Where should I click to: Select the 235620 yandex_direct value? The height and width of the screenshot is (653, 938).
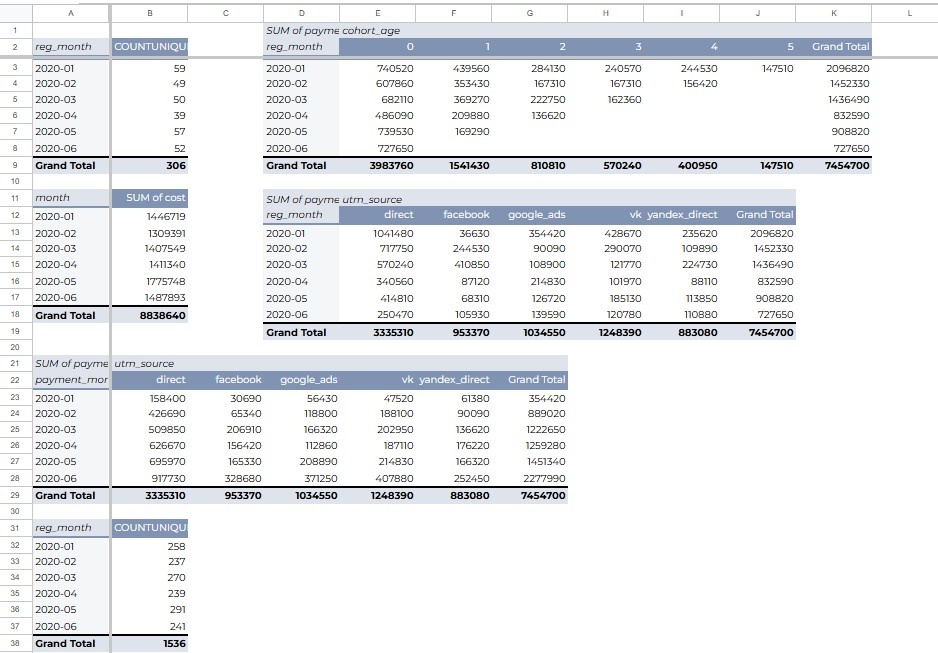tap(681, 233)
